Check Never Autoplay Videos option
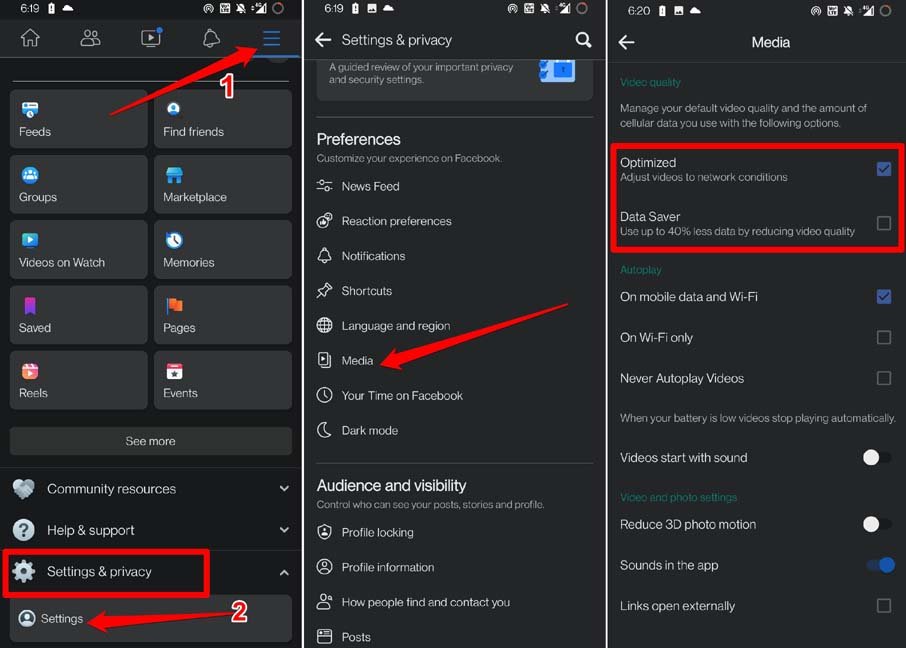This screenshot has width=906, height=648. 883,378
